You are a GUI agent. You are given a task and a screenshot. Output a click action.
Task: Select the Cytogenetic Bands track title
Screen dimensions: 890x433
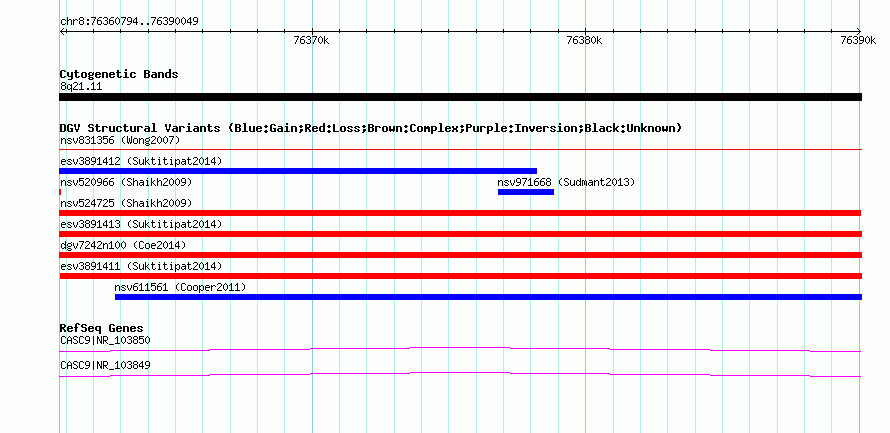coord(119,74)
